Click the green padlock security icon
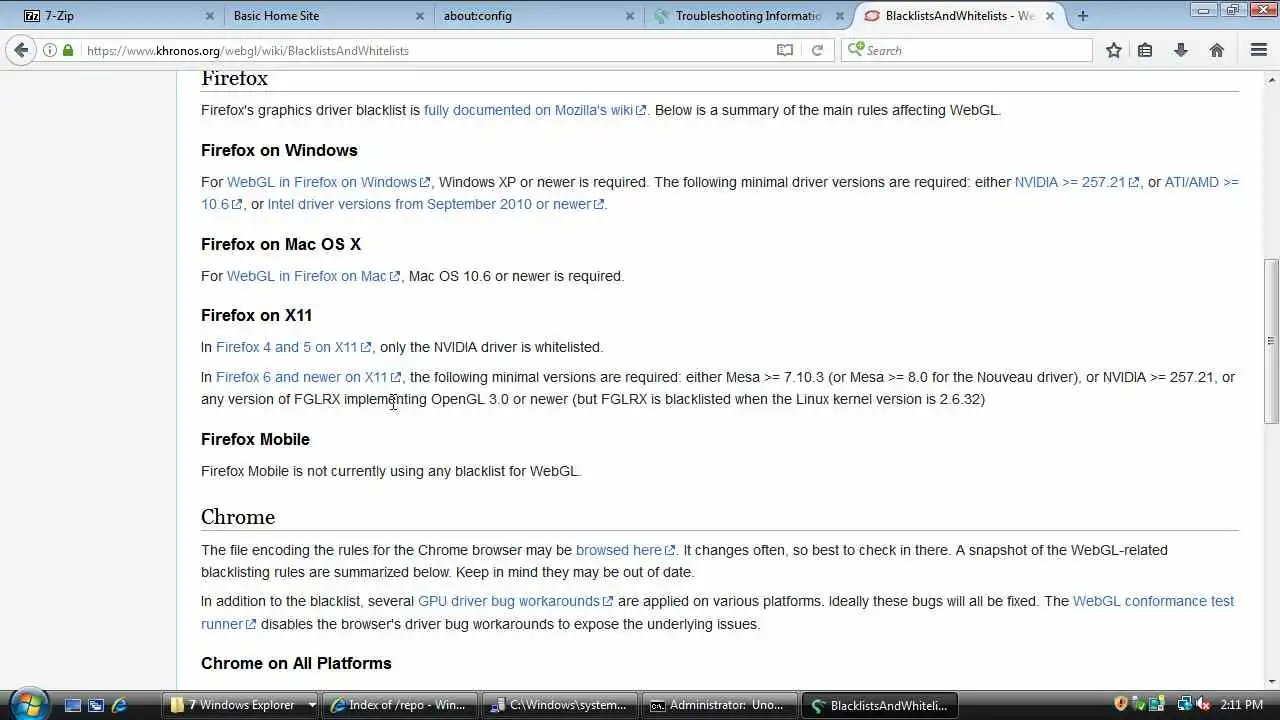This screenshot has width=1280, height=720. (68, 50)
